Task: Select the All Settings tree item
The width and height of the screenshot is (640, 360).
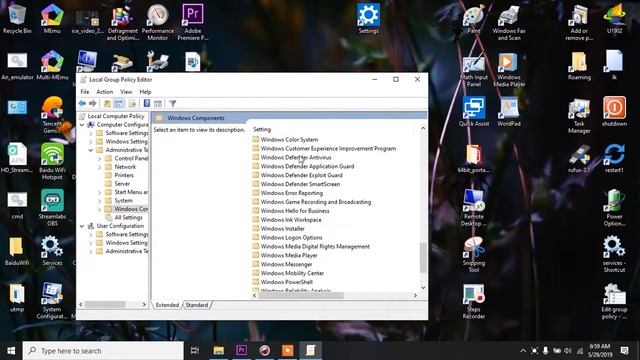Action: pos(128,218)
